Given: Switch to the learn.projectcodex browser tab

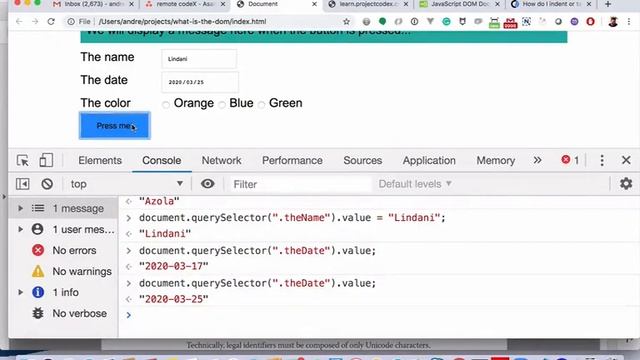Looking at the screenshot, I should pos(368,4).
